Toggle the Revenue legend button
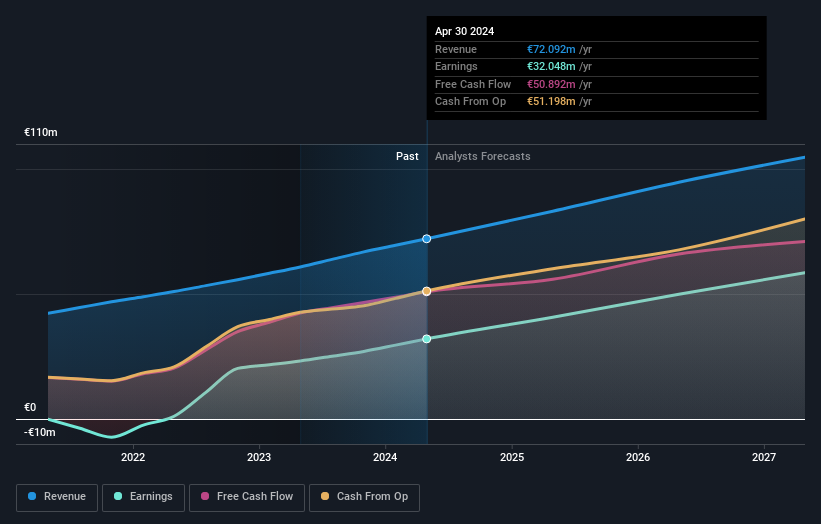This screenshot has width=821, height=524. pyautogui.click(x=57, y=497)
